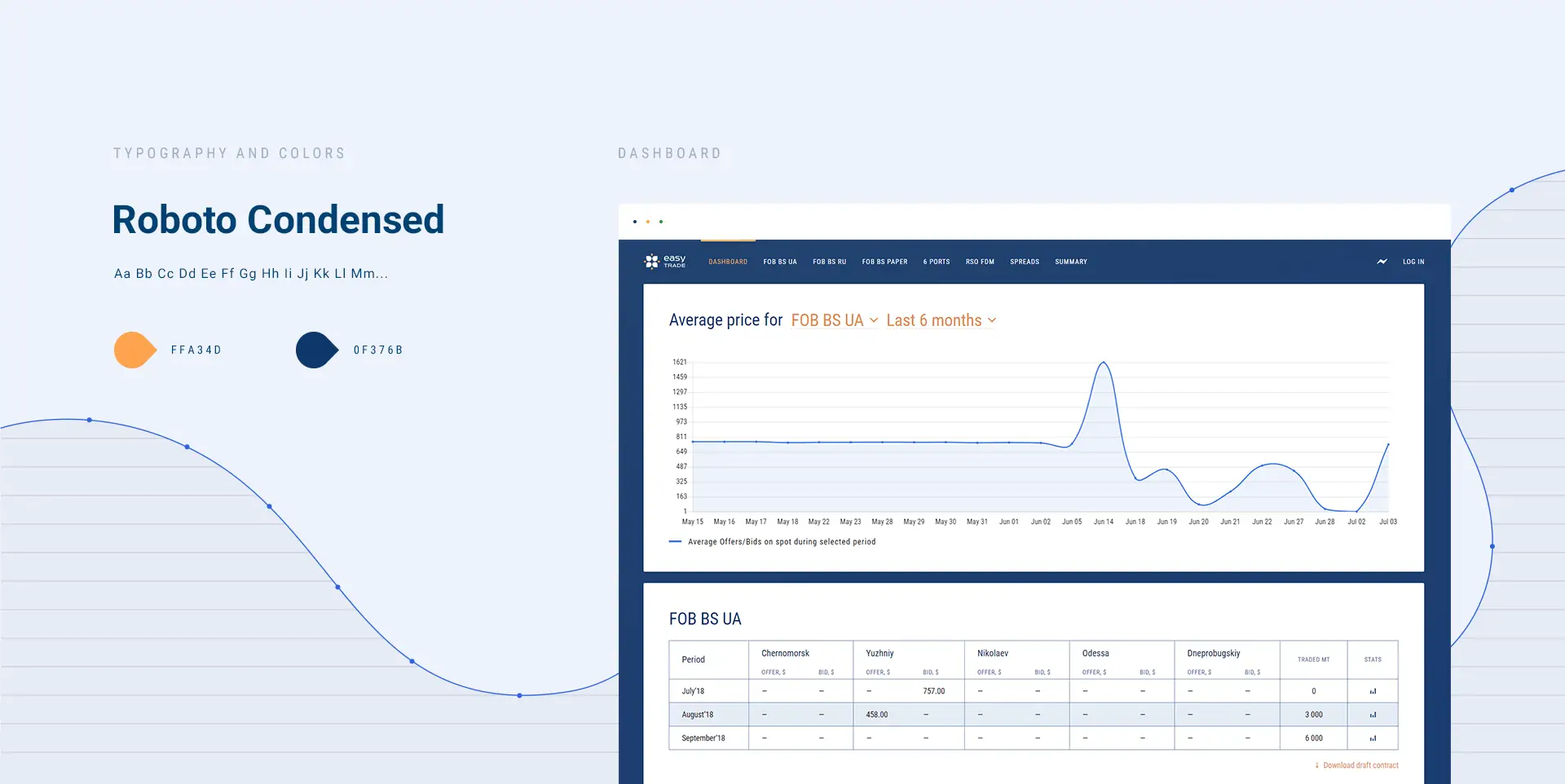Screen dimensions: 1565x784
Task: Click the orange FFA34D color swatch
Action: click(134, 350)
